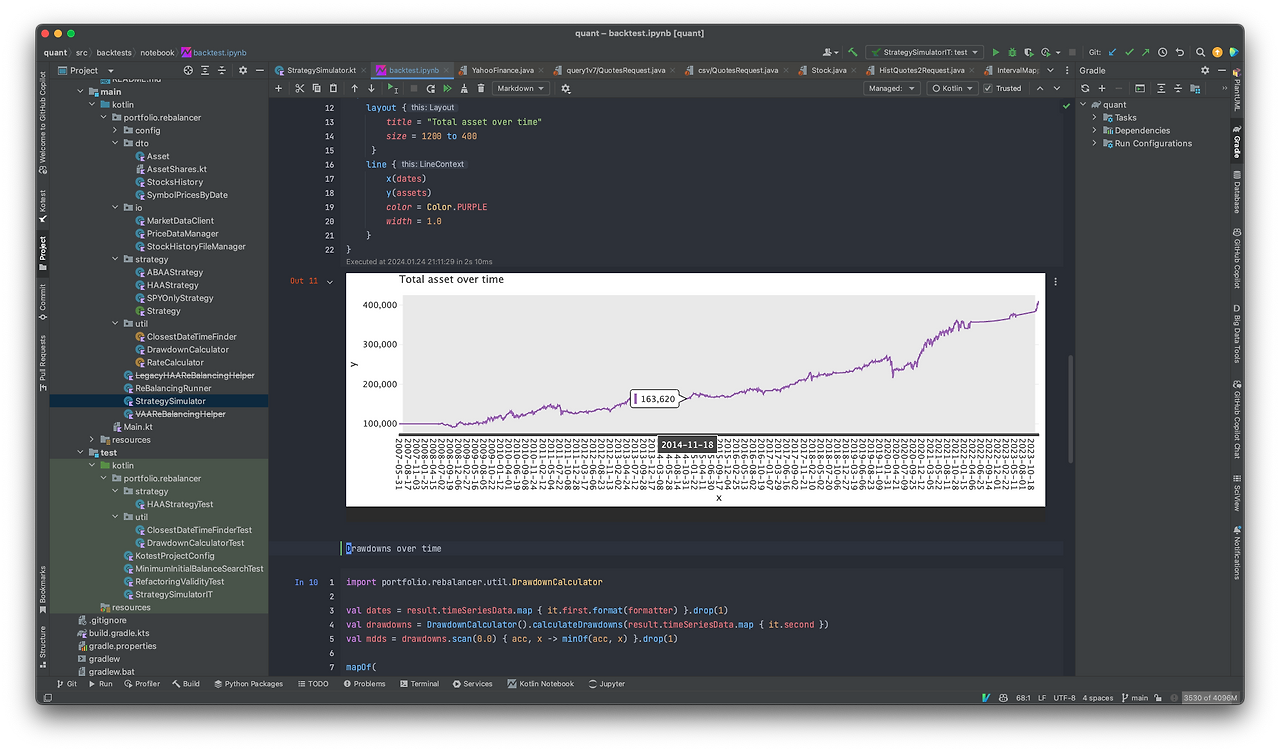Open the Kotlin Notebook tool window
The image size is (1280, 752).
coord(540,684)
